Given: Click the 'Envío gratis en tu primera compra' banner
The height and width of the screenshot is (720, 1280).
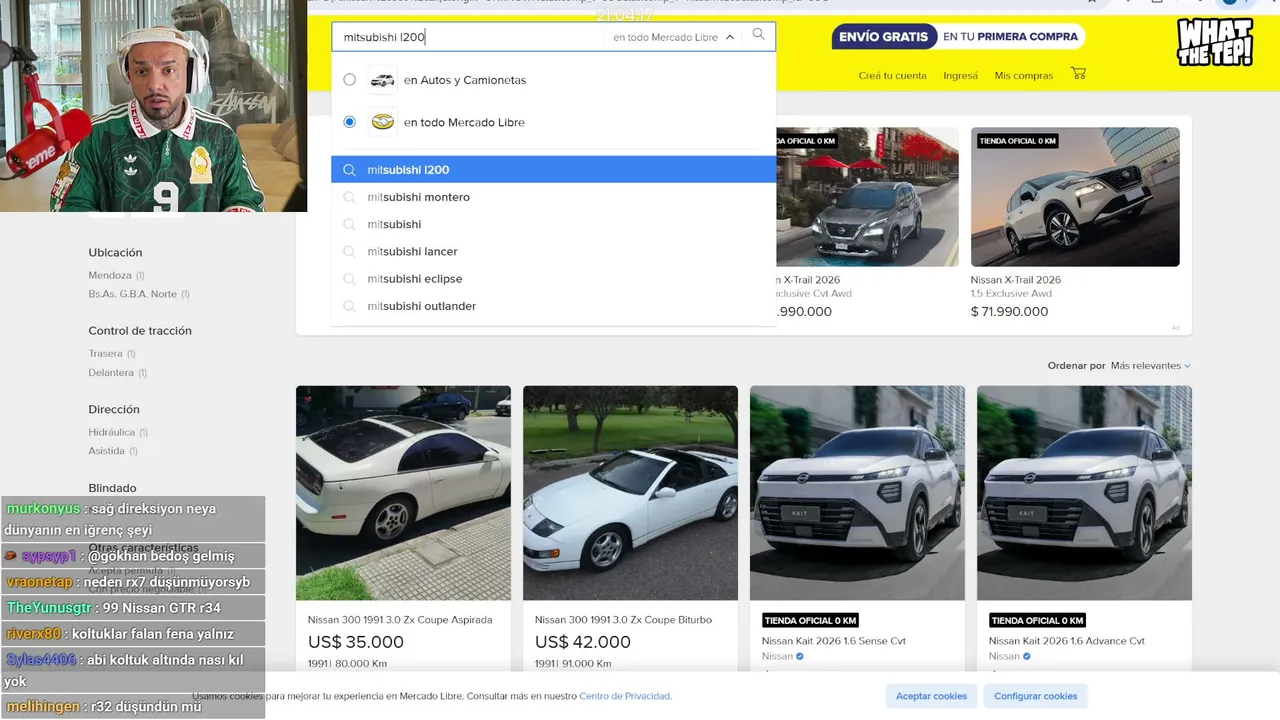Looking at the screenshot, I should 958,37.
